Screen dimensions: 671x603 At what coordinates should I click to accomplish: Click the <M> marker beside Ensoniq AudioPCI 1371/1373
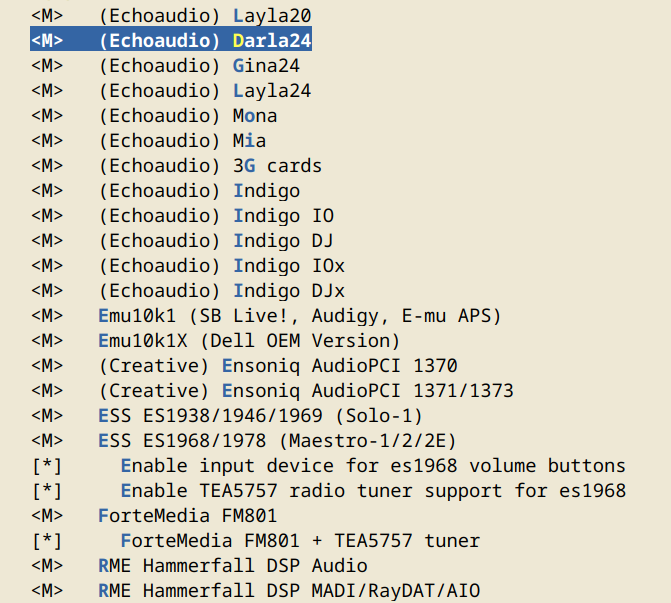46,391
